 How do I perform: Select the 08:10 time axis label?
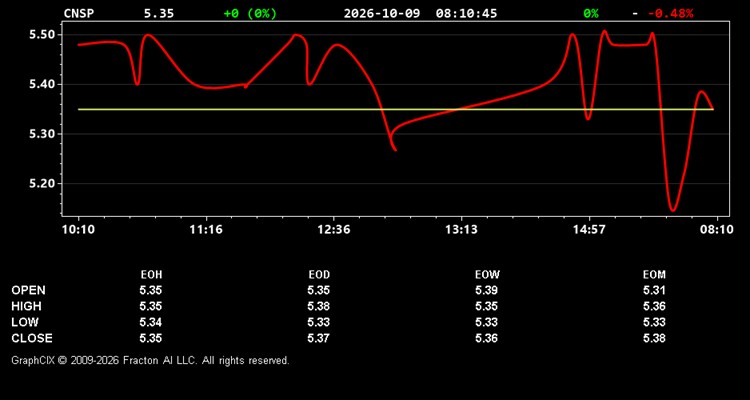(x=716, y=230)
